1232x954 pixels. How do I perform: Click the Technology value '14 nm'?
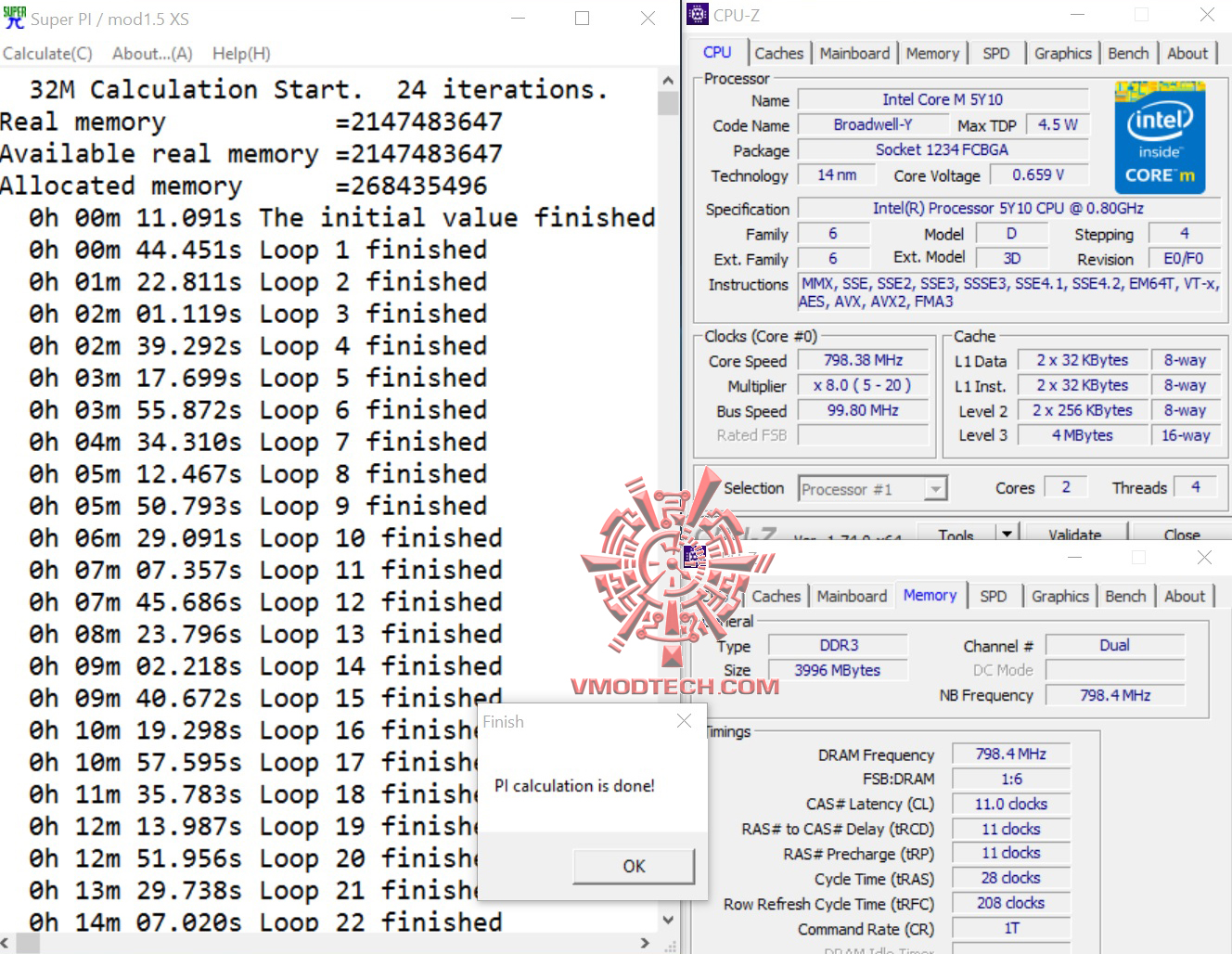(837, 174)
